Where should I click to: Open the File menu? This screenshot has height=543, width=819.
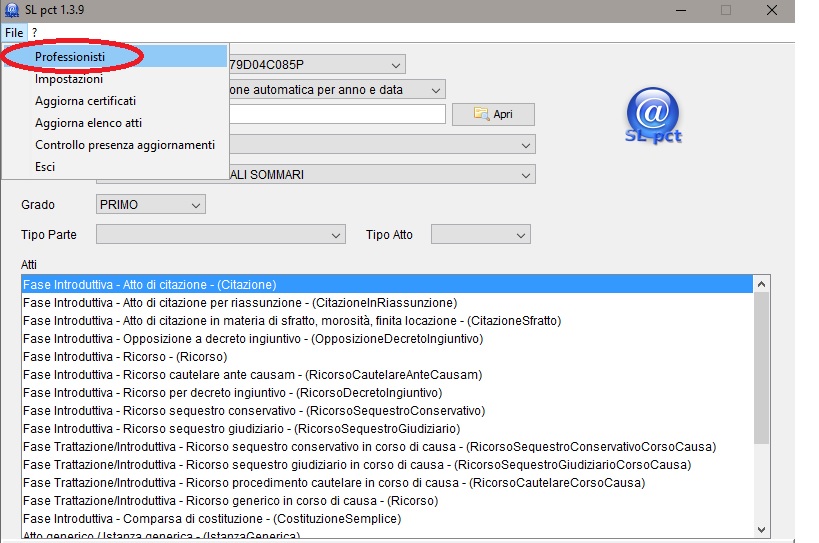point(13,33)
